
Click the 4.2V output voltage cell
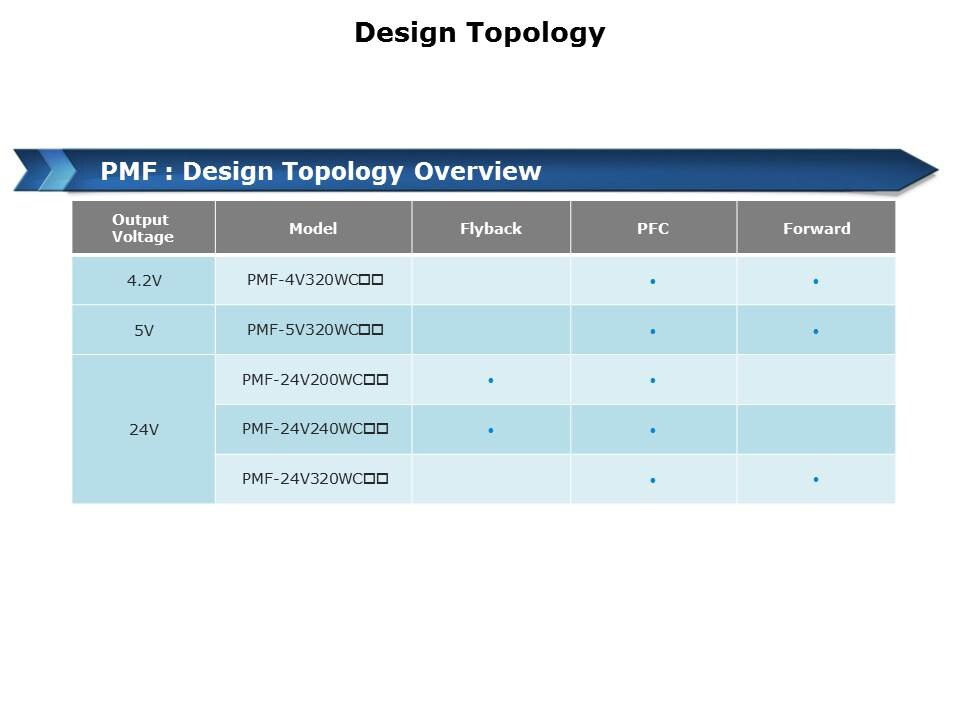coord(144,281)
